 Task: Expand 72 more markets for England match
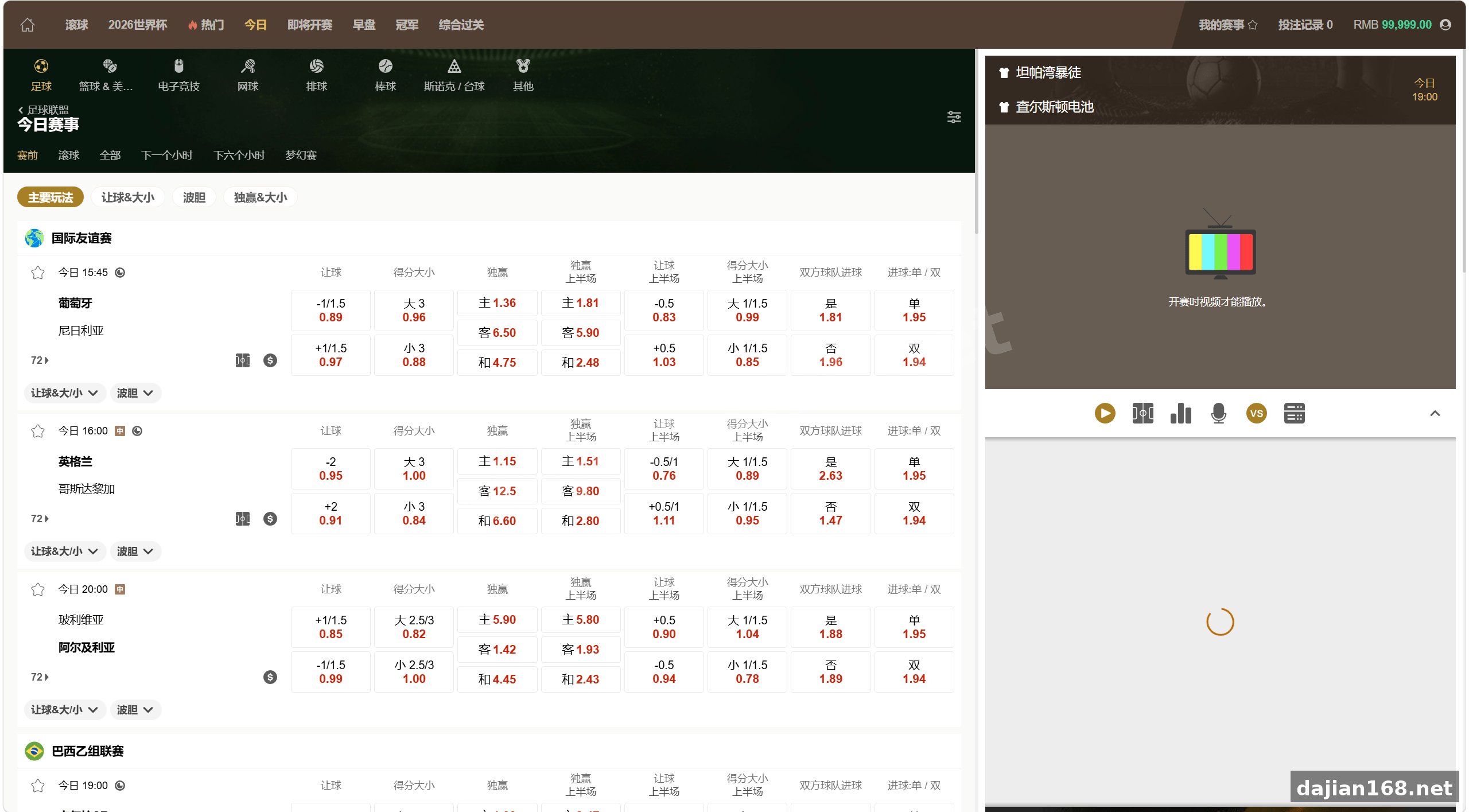(40, 519)
